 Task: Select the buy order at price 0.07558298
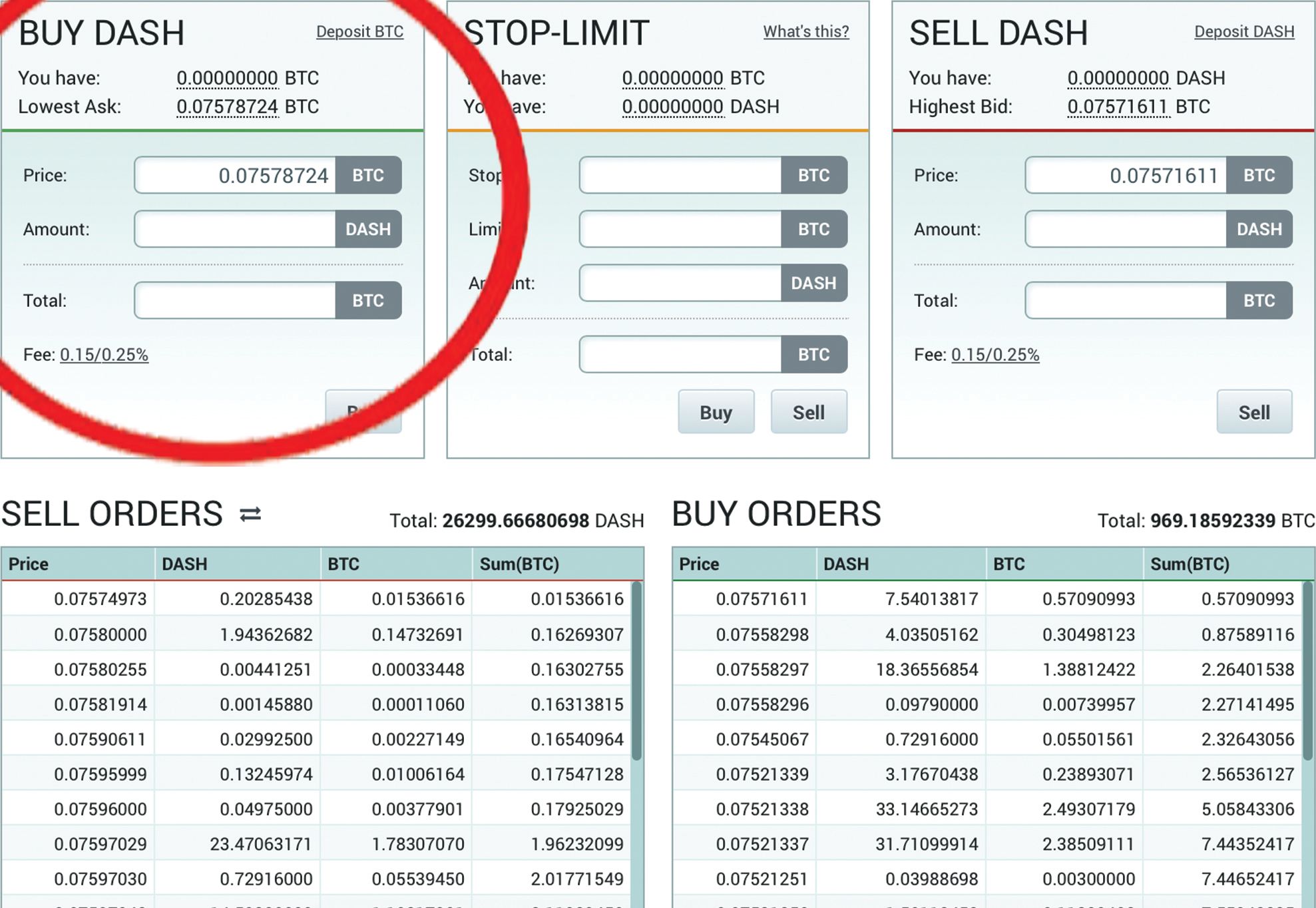[762, 634]
